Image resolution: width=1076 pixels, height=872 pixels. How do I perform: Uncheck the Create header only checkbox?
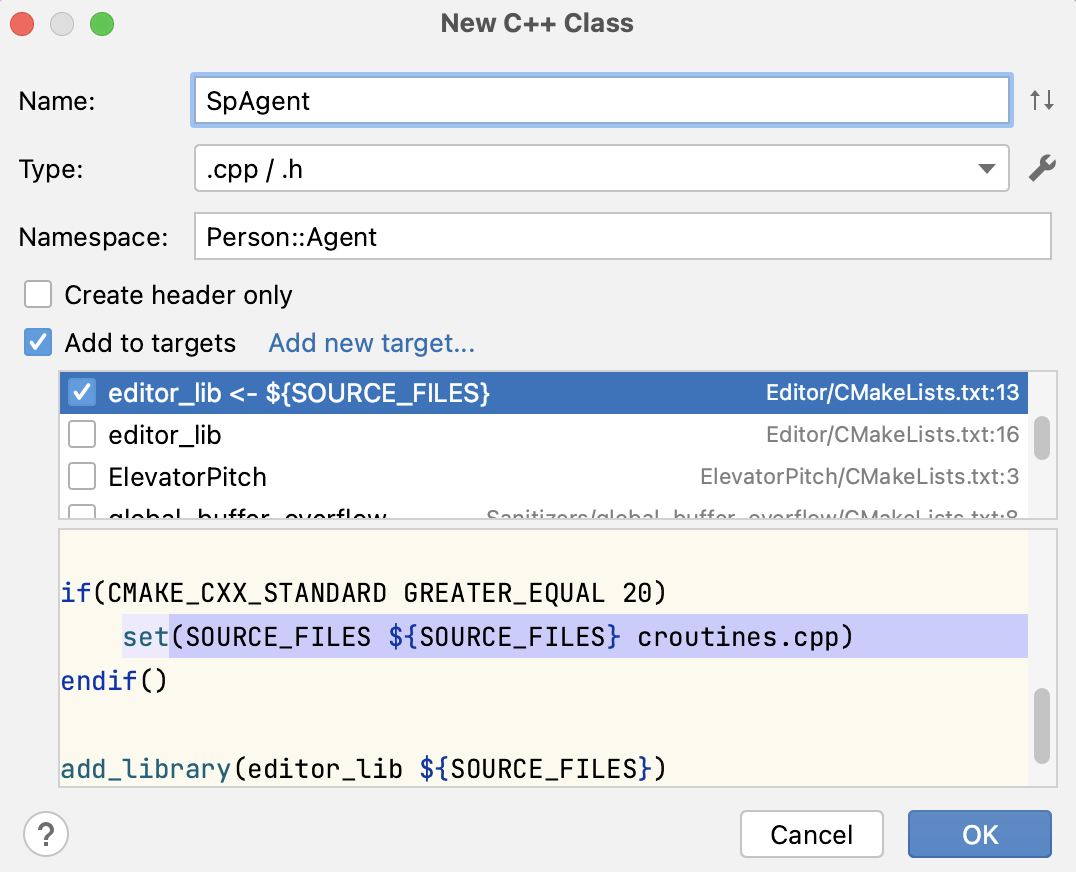point(37,294)
